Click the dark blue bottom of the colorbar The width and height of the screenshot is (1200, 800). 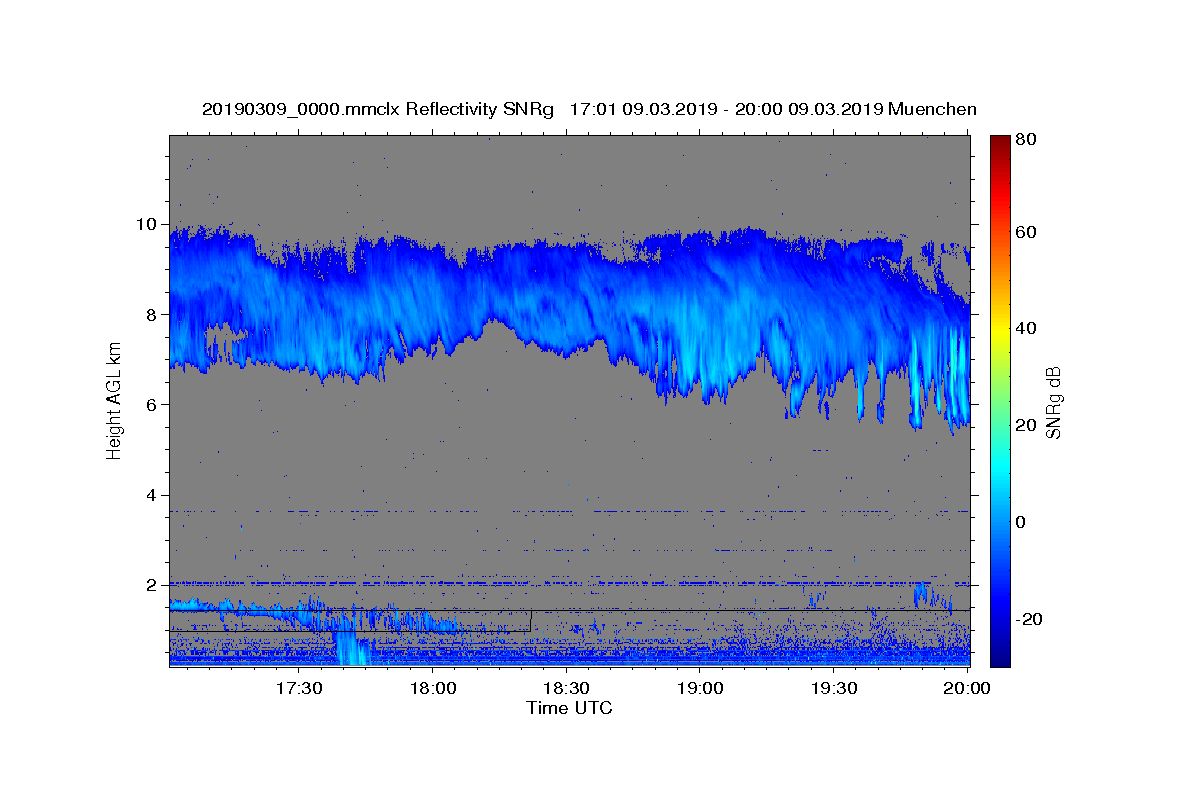(1000, 658)
